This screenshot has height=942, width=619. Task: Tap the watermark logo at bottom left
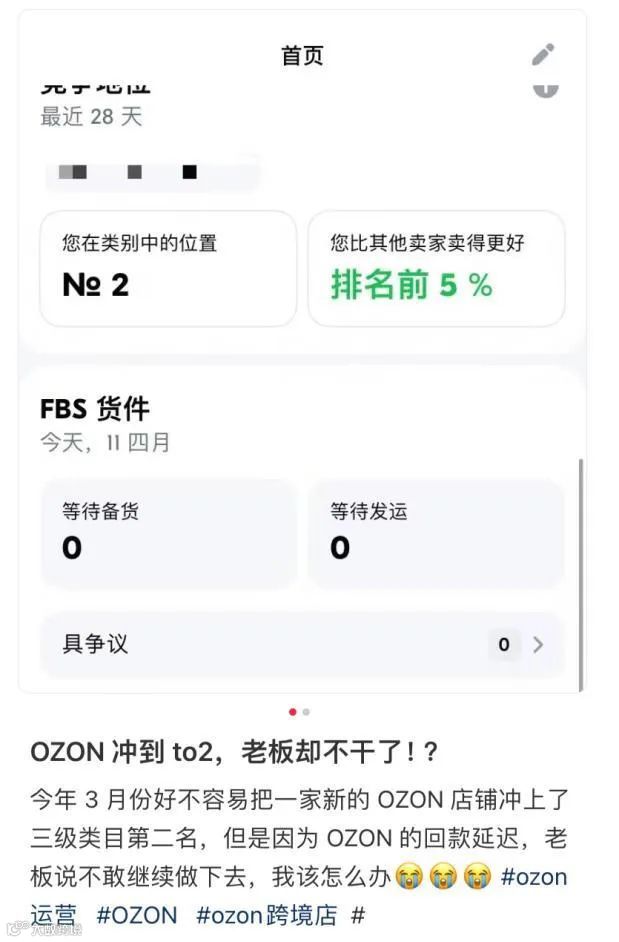45,930
